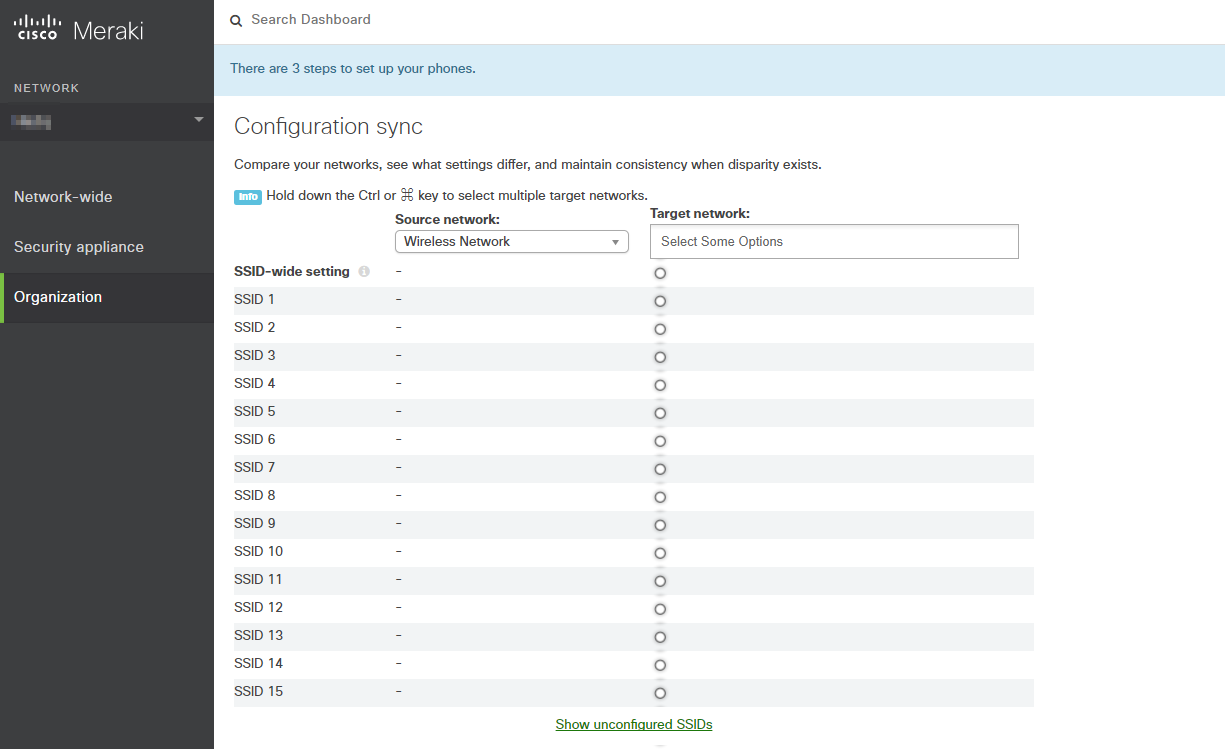Select the circle in SSID 13 row
Viewport: 1225px width, 749px height.
(660, 637)
